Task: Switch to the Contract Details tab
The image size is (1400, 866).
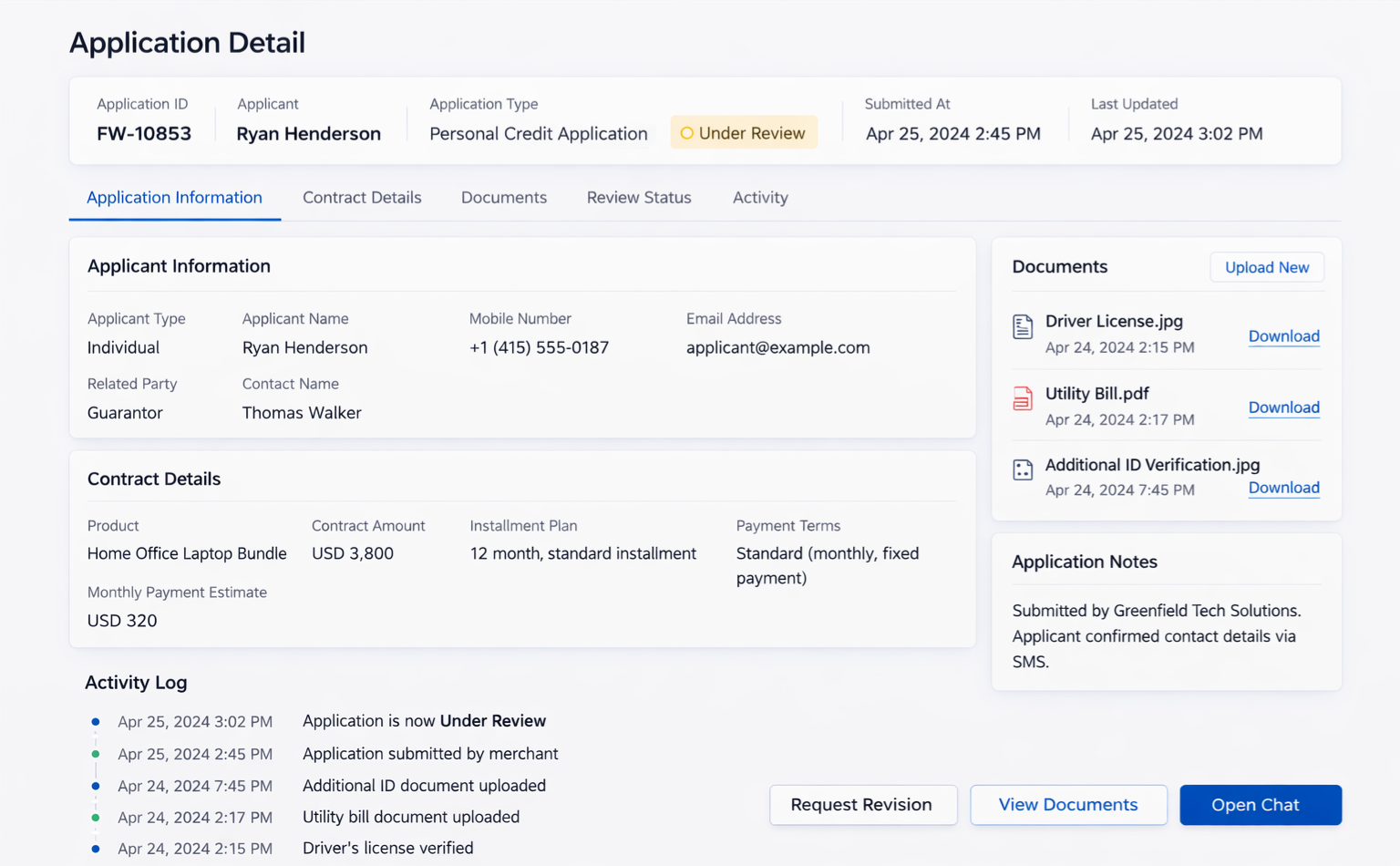Action: [362, 197]
